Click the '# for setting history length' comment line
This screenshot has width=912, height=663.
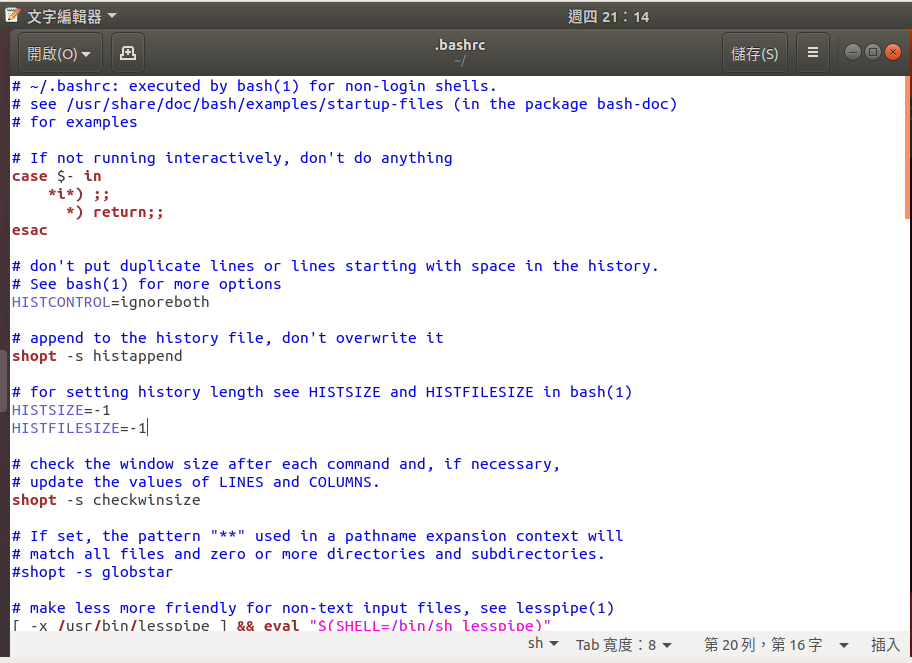click(x=322, y=392)
